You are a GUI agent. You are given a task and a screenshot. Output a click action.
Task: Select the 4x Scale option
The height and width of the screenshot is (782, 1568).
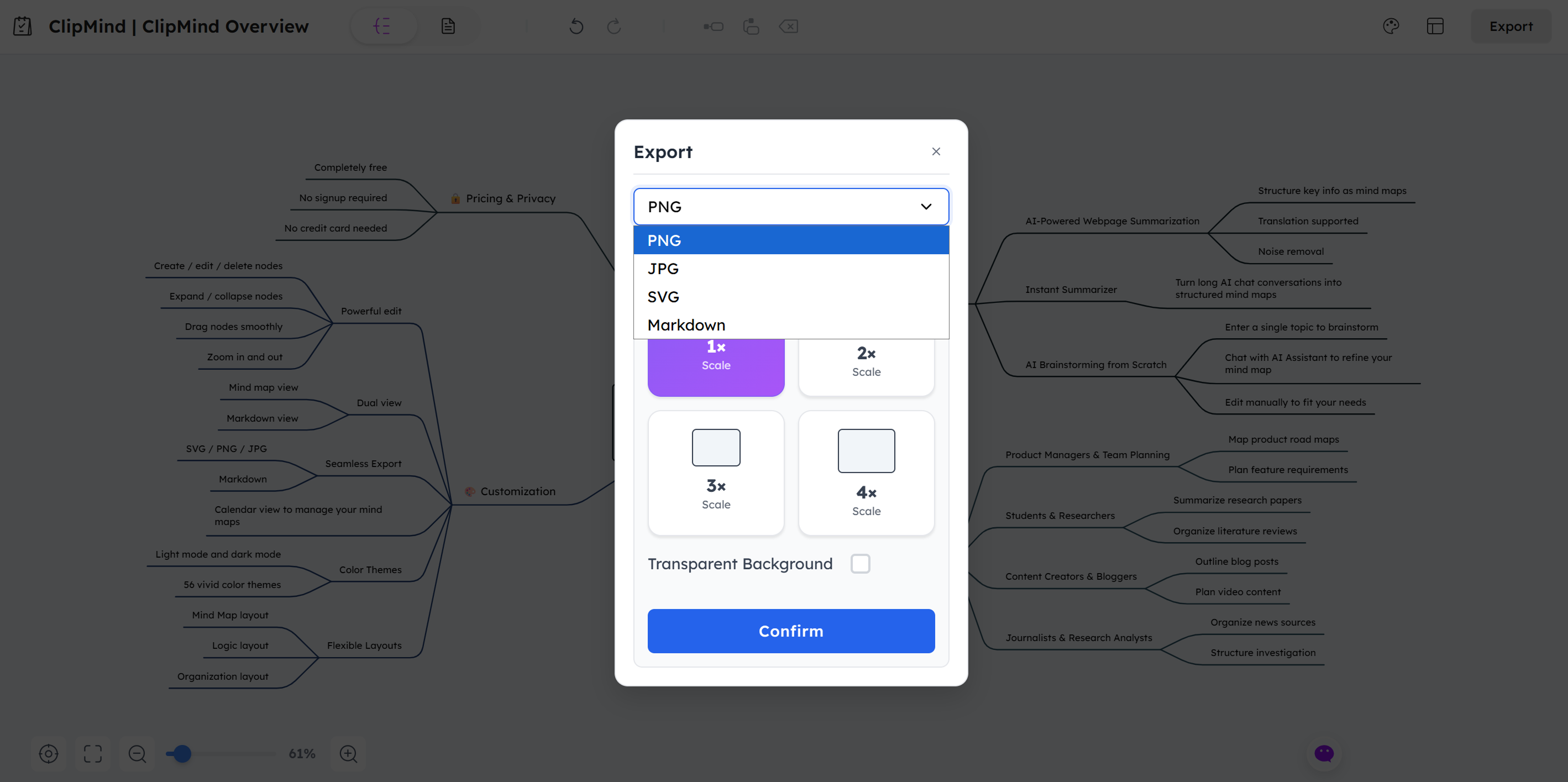click(x=866, y=474)
